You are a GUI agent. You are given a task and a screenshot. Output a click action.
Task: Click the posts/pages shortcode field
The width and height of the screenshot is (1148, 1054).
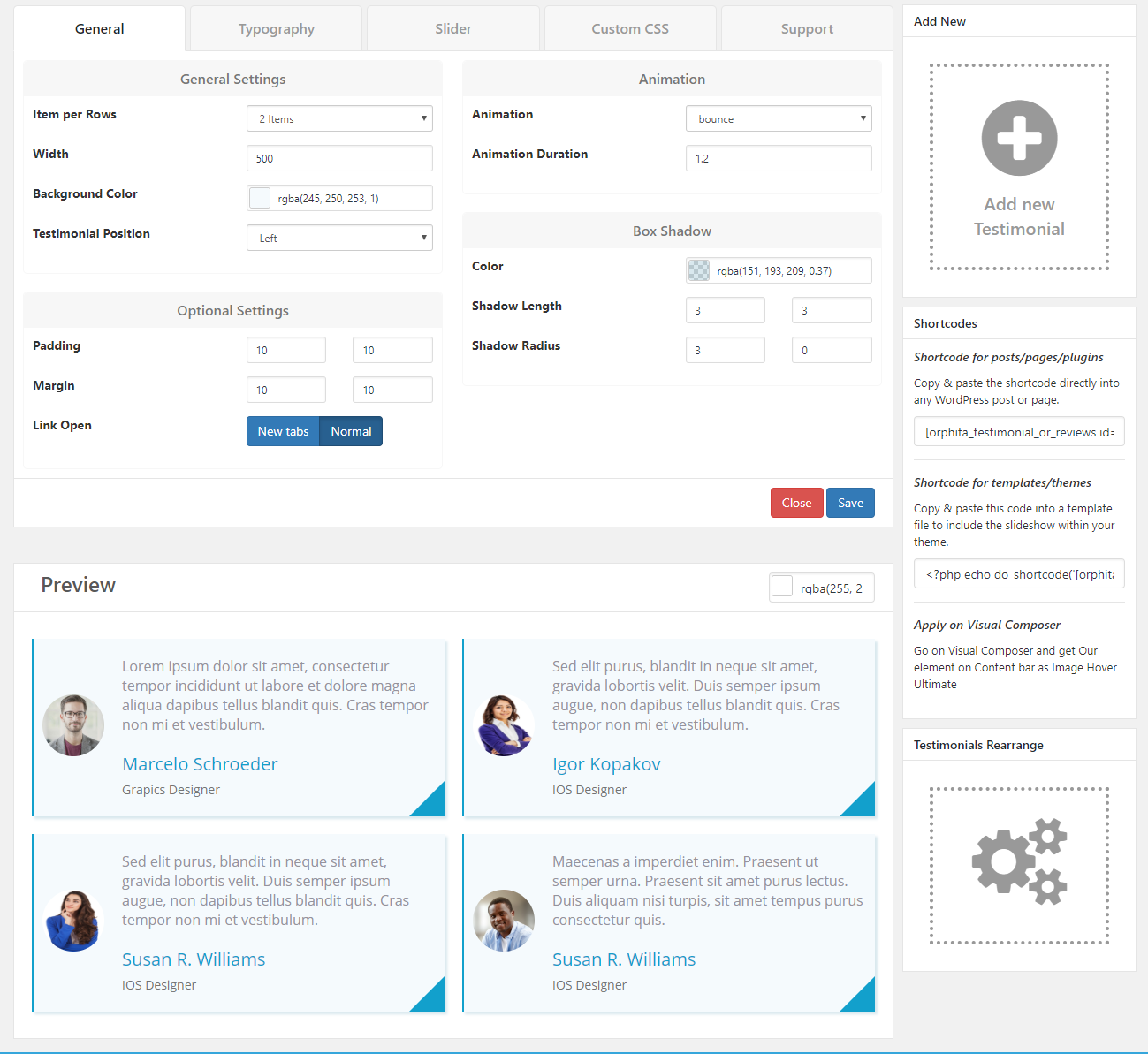[x=1019, y=432]
